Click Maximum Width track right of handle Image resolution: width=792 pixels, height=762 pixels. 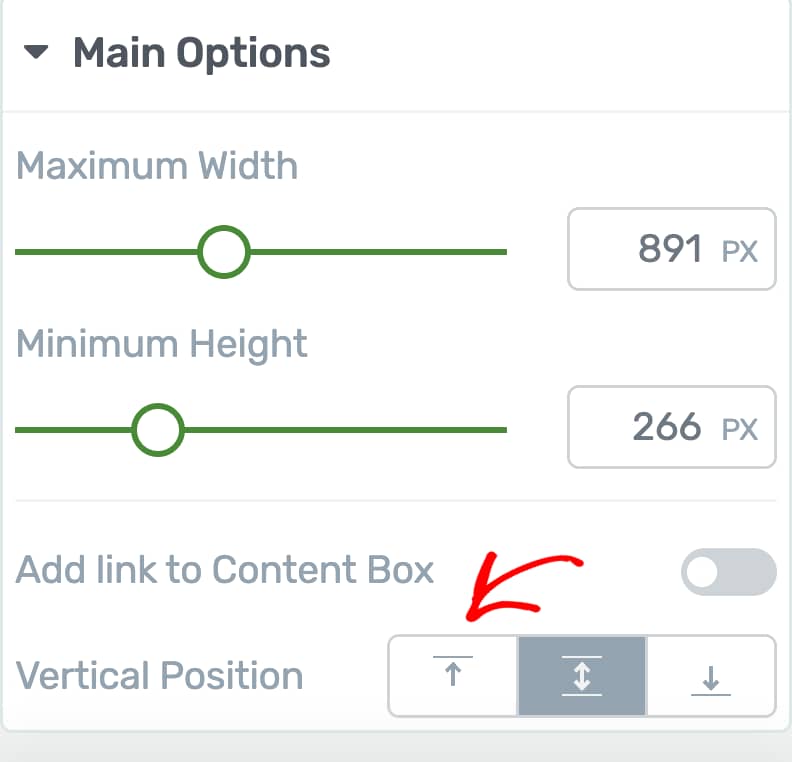tap(378, 251)
